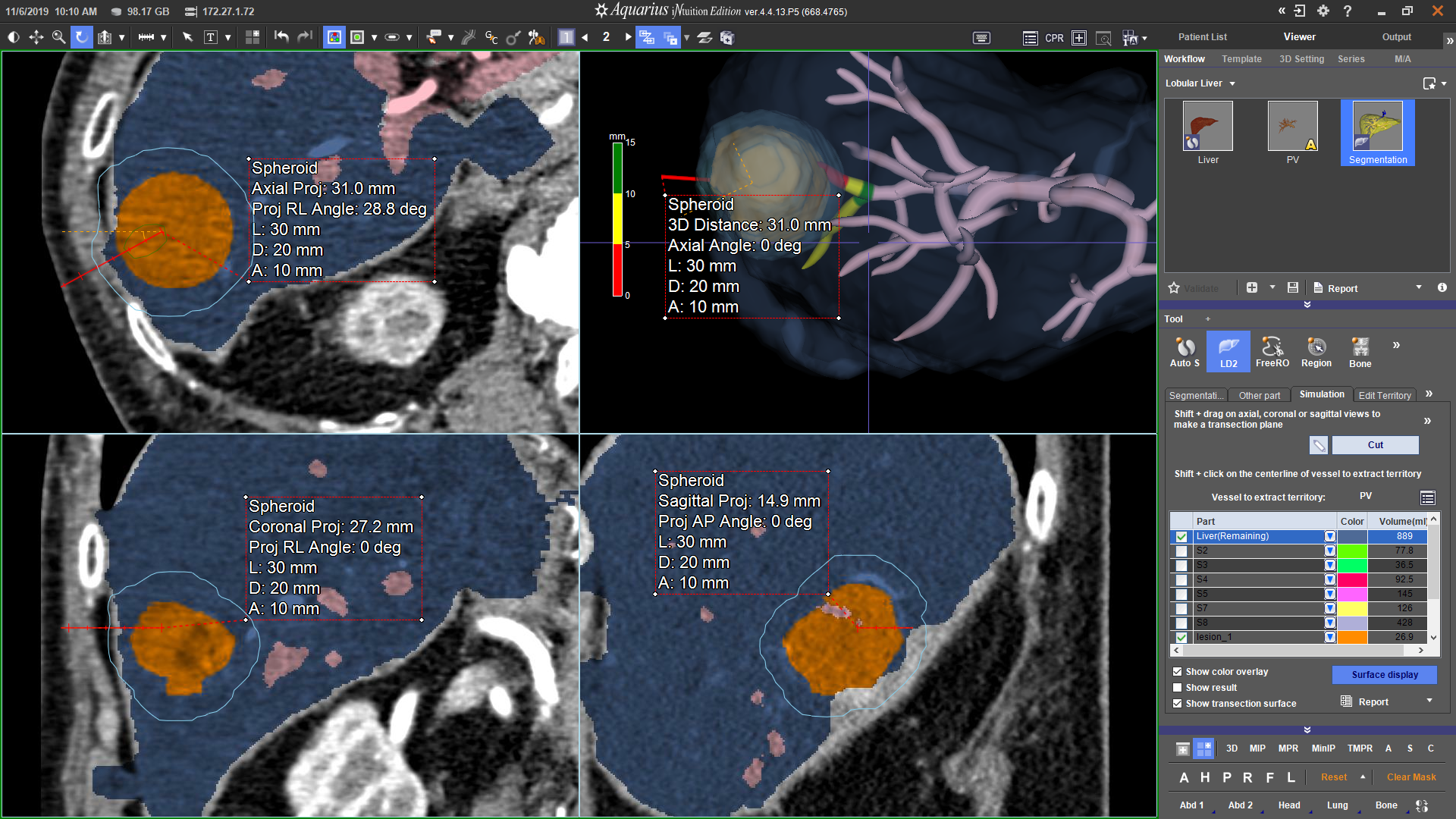1456x819 pixels.
Task: Toggle the color overlay mask icon
Action: [x=334, y=37]
